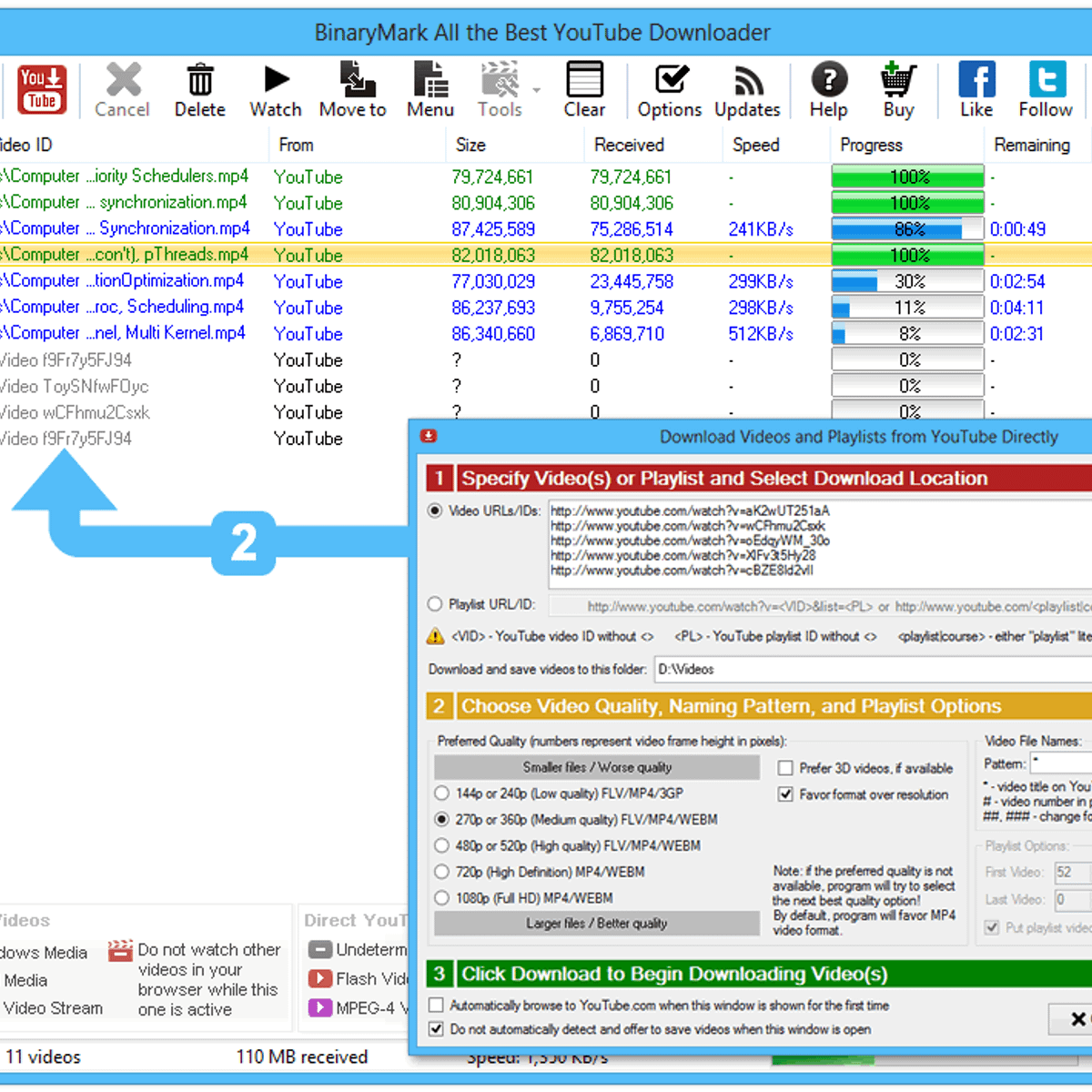This screenshot has width=1092, height=1092.
Task: Toggle the Put playlist videos checkbox
Action: pyautogui.click(x=993, y=928)
